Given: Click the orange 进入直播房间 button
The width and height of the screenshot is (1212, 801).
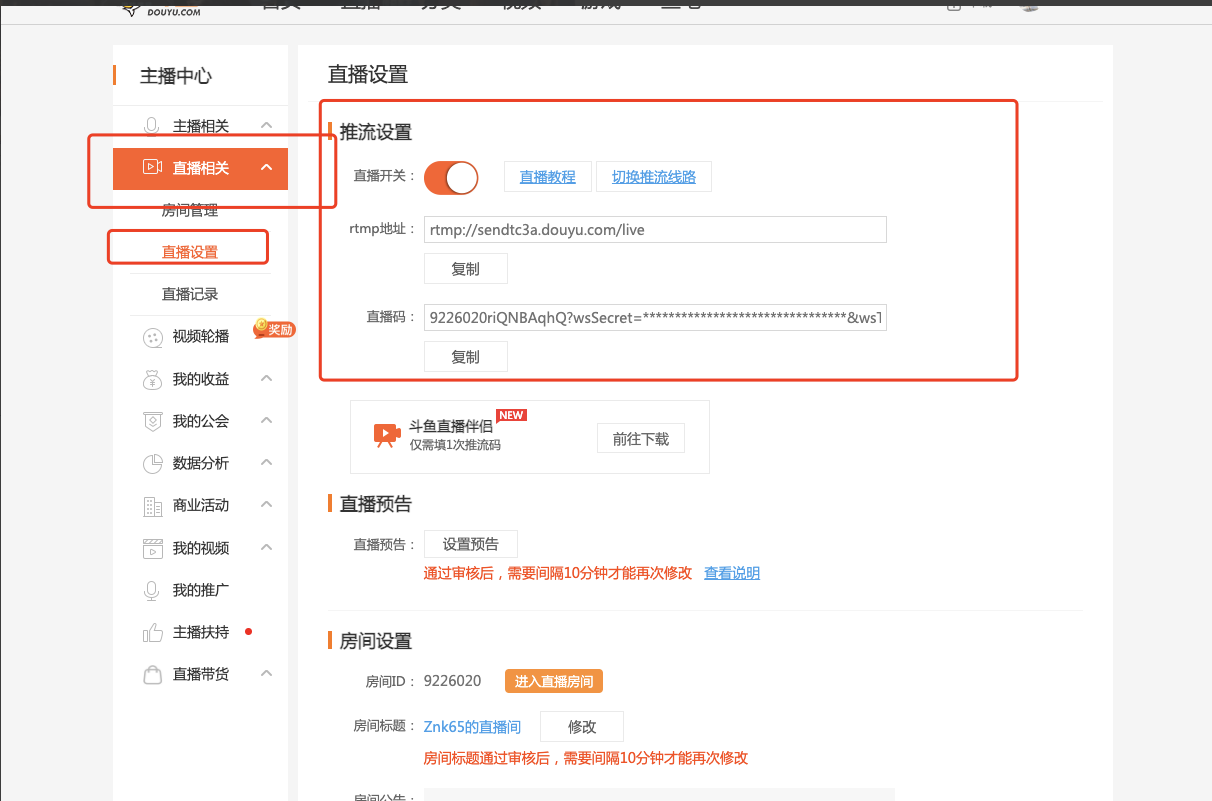Looking at the screenshot, I should [x=554, y=681].
